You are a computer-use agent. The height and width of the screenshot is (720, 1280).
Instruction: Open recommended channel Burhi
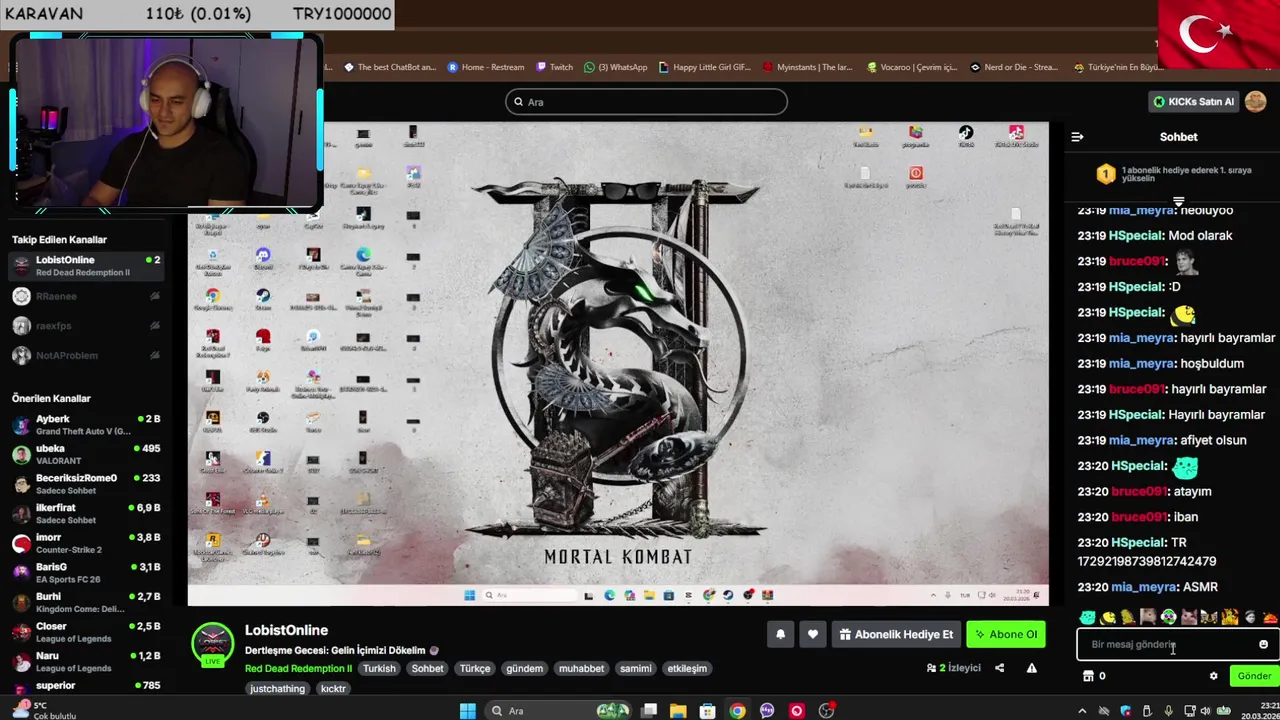(x=85, y=602)
